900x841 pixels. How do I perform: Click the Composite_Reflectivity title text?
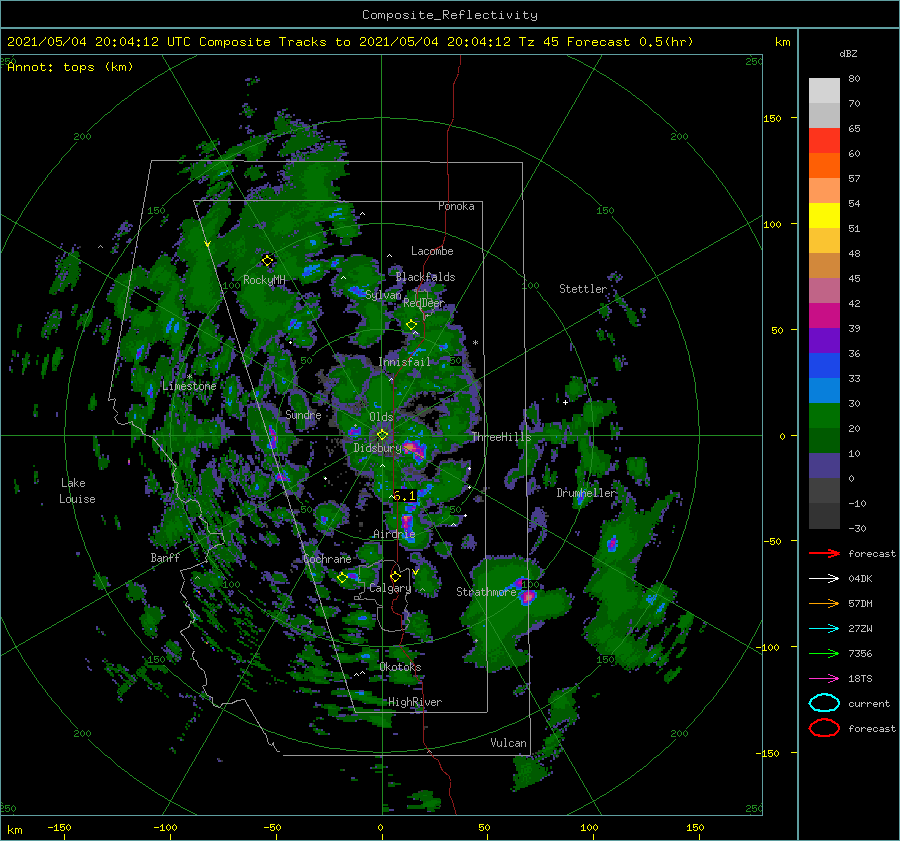tap(450, 15)
